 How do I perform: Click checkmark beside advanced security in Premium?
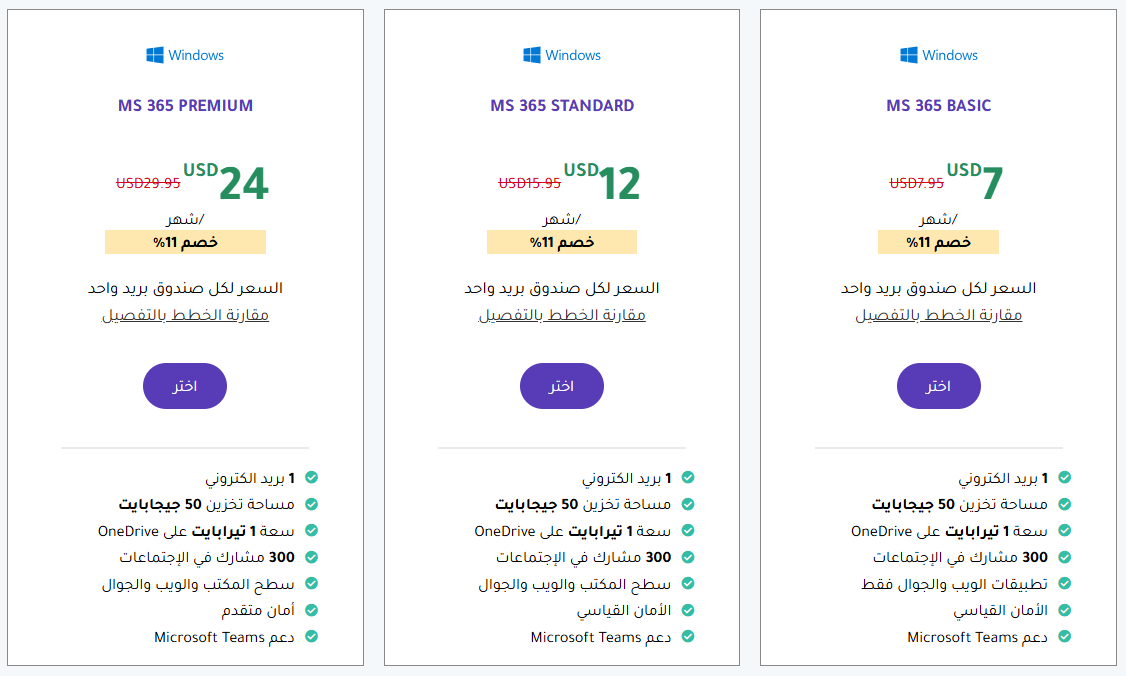click(312, 610)
